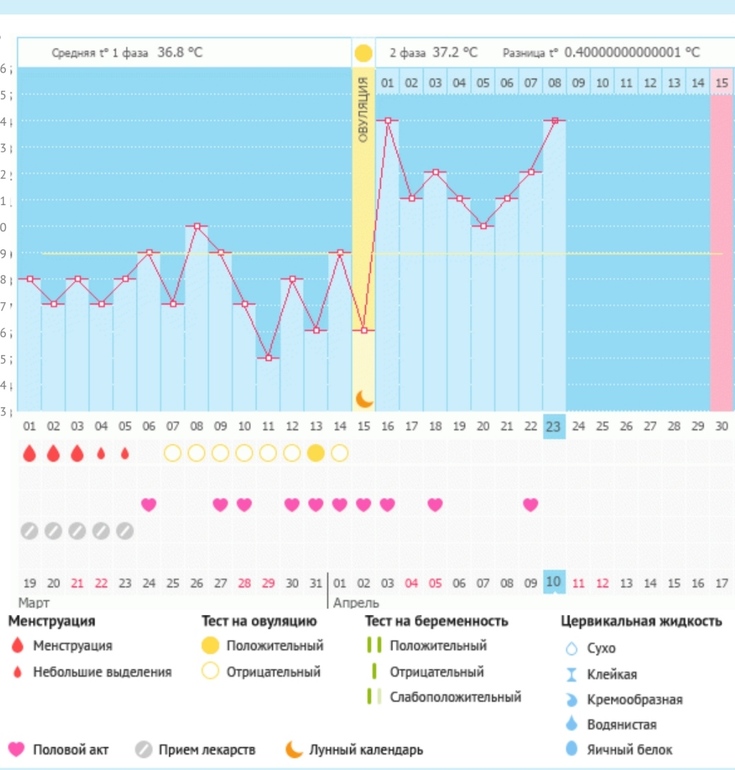The width and height of the screenshot is (735, 770).
Task: Click the crescent moon icon on cycle day 15
Action: [x=364, y=399]
